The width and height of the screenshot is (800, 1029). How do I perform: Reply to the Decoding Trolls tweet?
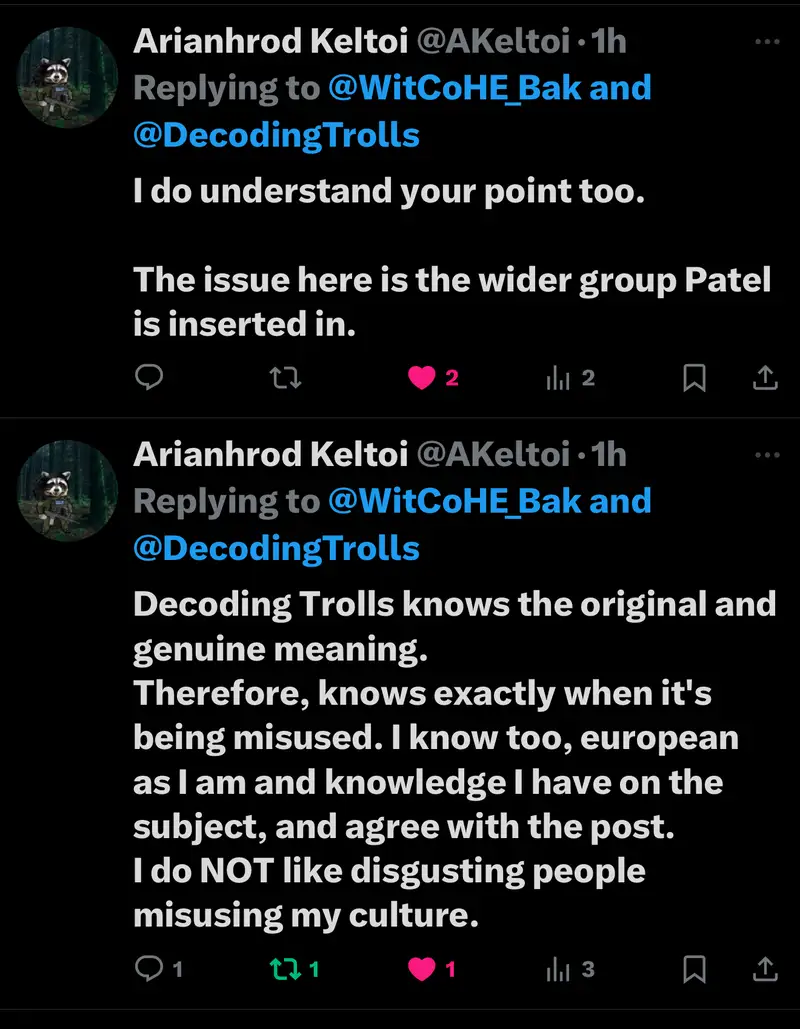click(149, 968)
